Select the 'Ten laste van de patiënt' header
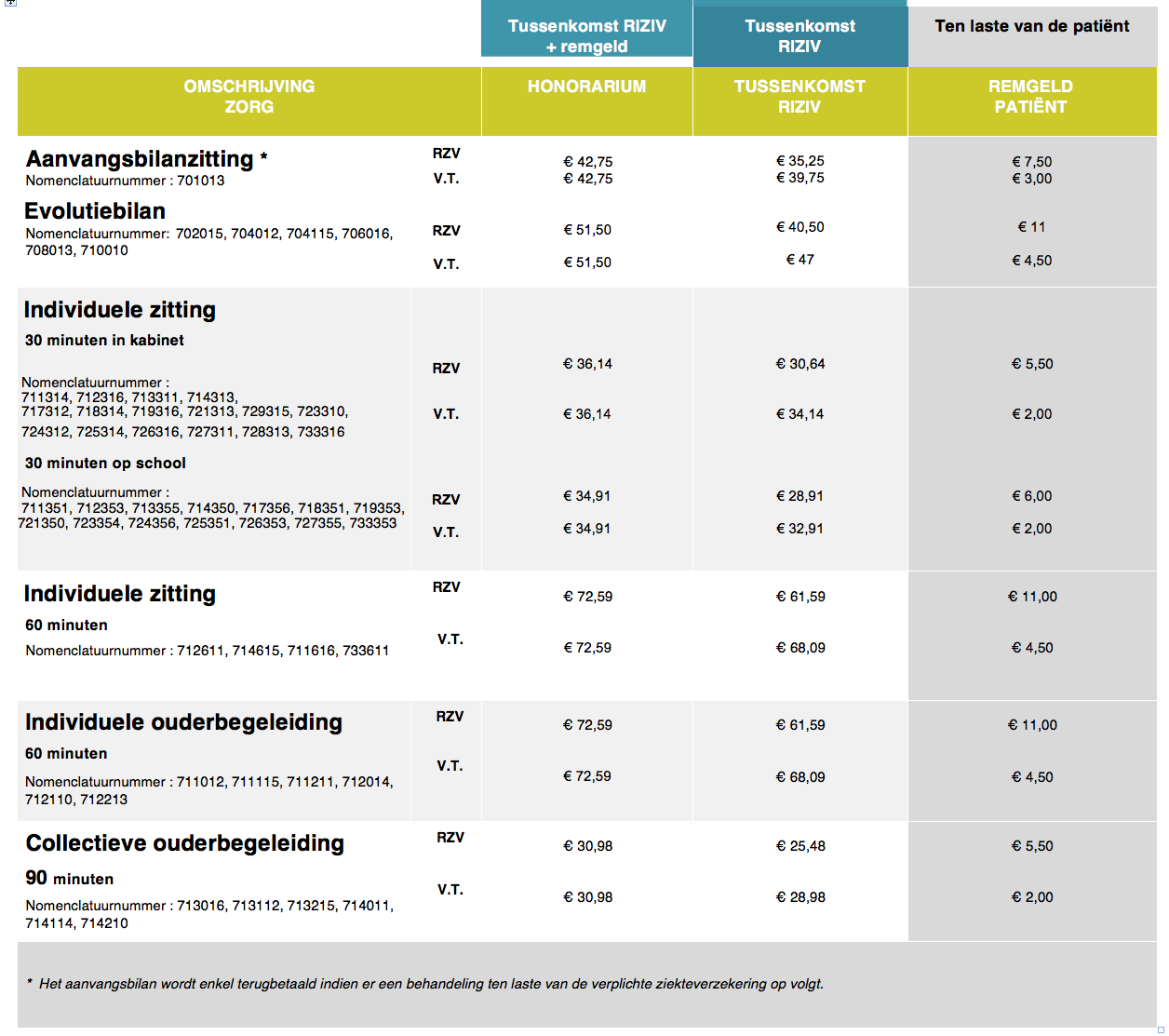Viewport: 1169px width, 1036px height. [1031, 27]
